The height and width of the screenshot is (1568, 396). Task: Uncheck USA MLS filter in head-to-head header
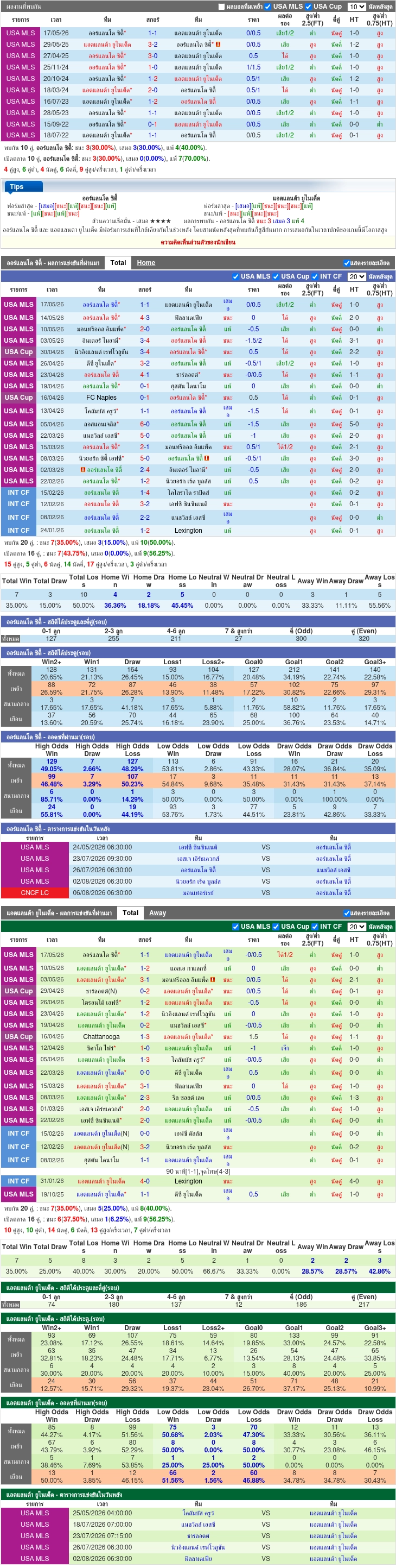[267, 7]
